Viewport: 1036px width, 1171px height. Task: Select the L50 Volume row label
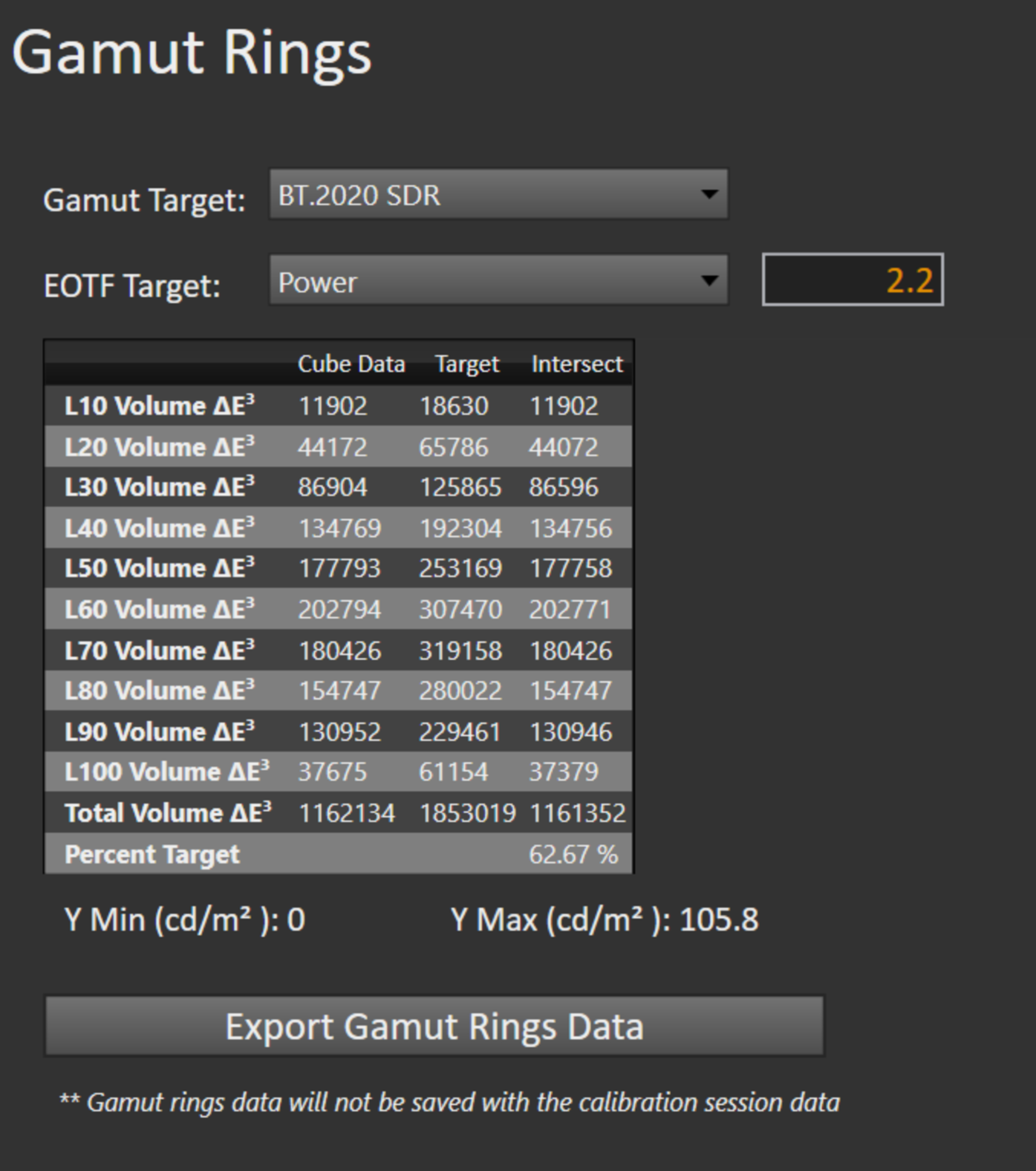[159, 568]
